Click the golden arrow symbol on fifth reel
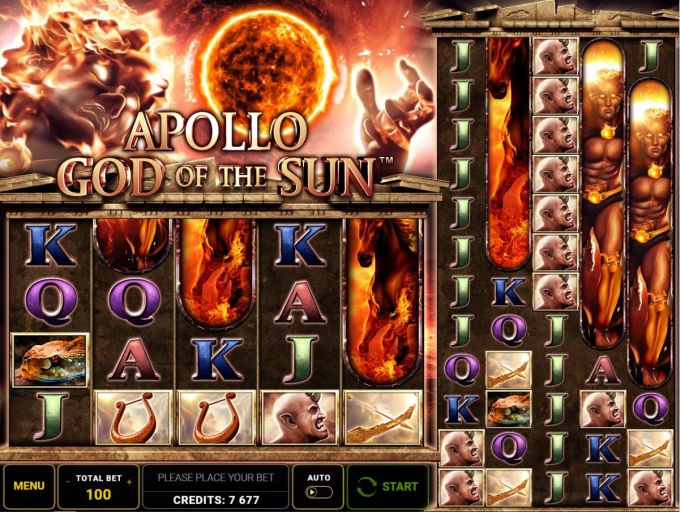The image size is (680, 512). click(x=383, y=417)
